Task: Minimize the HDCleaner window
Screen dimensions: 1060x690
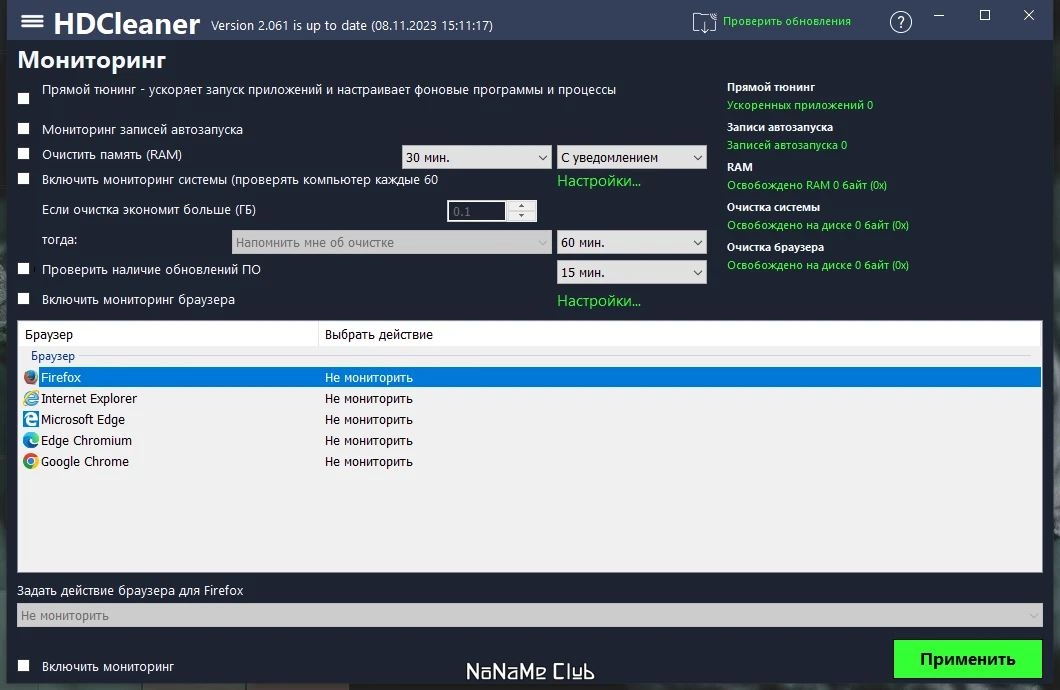Action: 939,16
